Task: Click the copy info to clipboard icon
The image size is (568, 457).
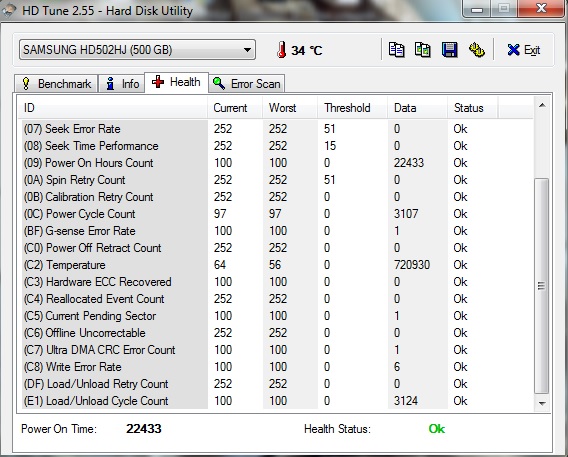Action: click(396, 50)
